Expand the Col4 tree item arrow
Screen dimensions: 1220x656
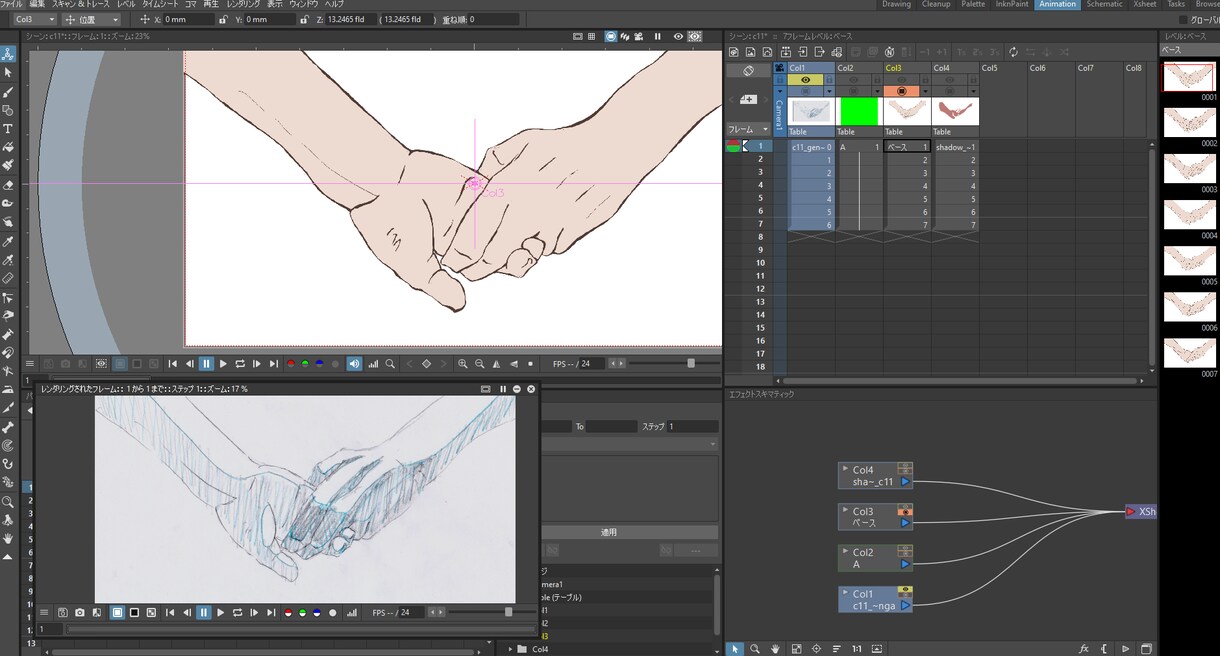(509, 649)
